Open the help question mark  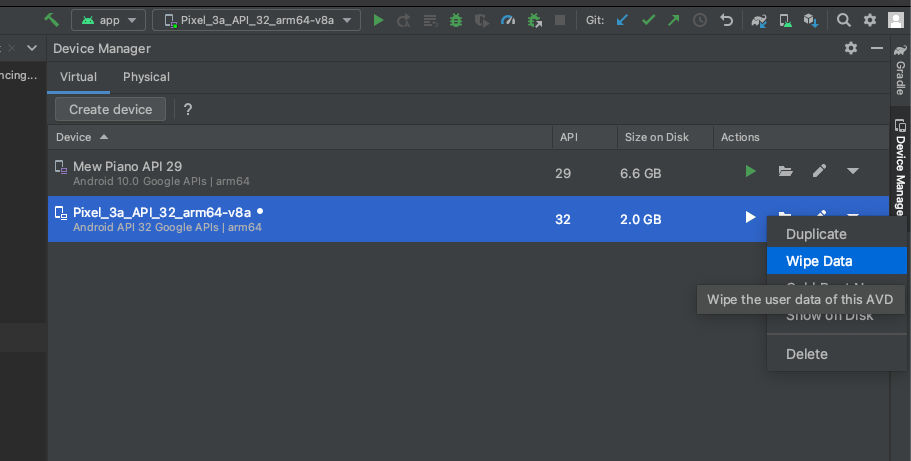[x=188, y=109]
